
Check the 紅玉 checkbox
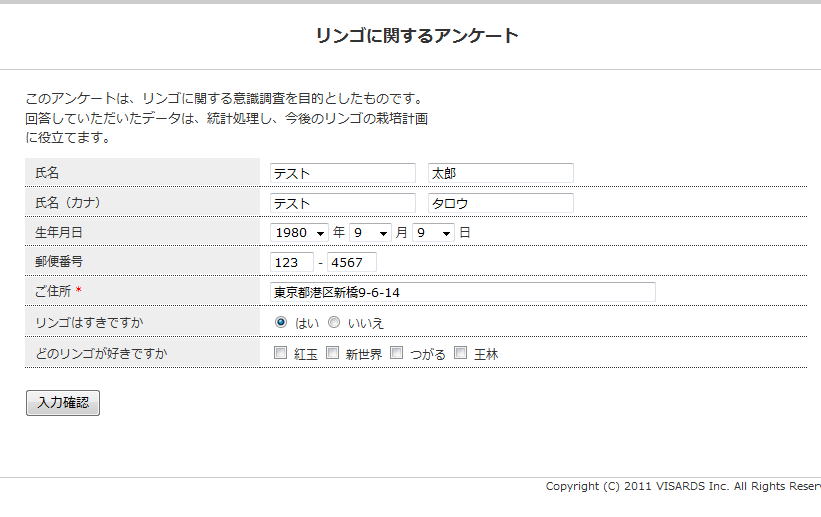click(x=281, y=353)
